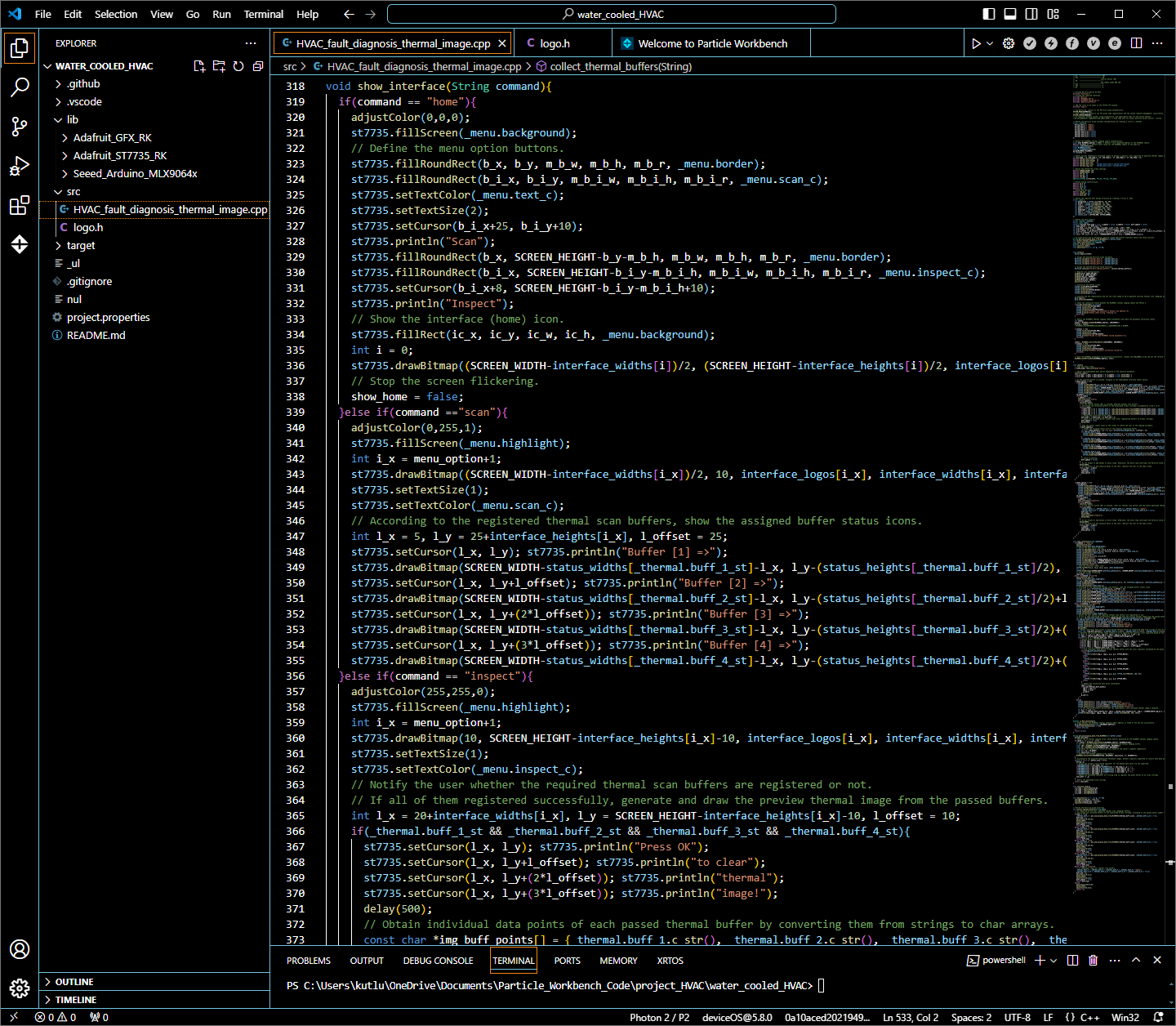Kill the terminal with trash icon
This screenshot has height=1026, width=1176.
pyautogui.click(x=1094, y=960)
